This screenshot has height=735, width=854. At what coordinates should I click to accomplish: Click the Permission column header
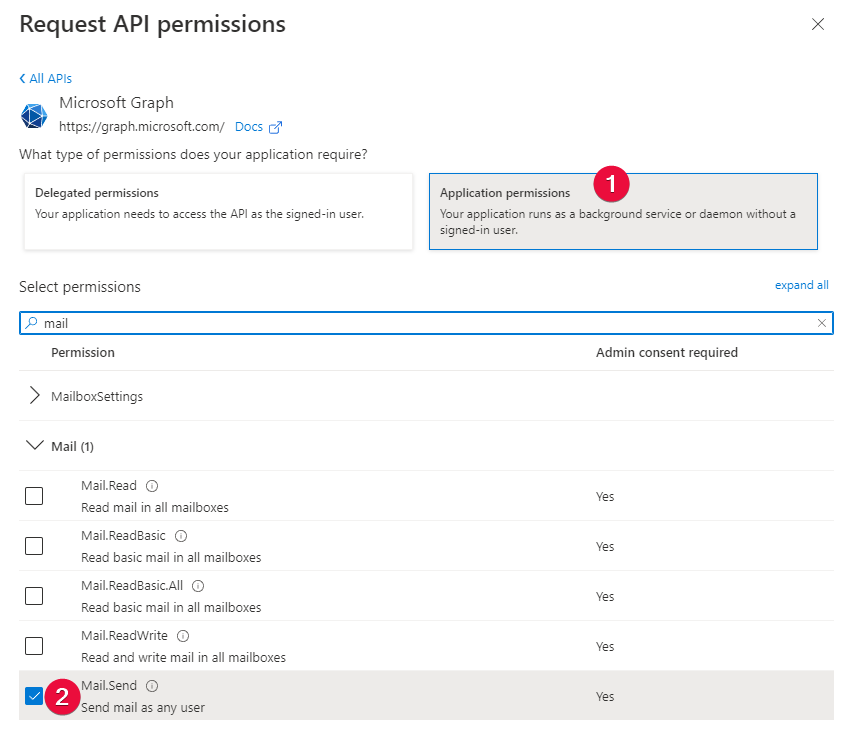(83, 352)
